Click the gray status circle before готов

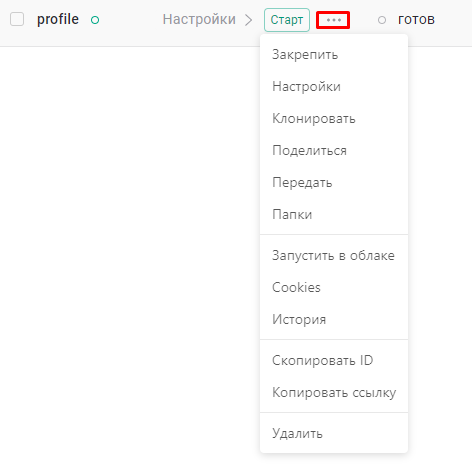(x=382, y=20)
